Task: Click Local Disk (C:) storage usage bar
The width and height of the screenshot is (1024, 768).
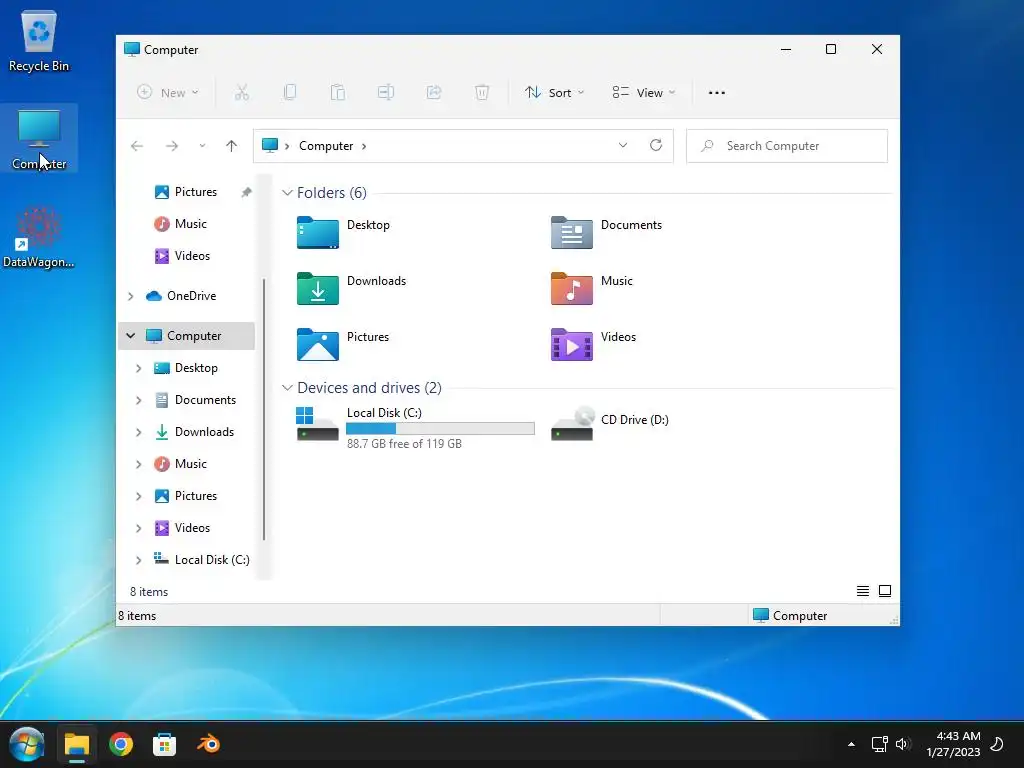Action: 440,428
